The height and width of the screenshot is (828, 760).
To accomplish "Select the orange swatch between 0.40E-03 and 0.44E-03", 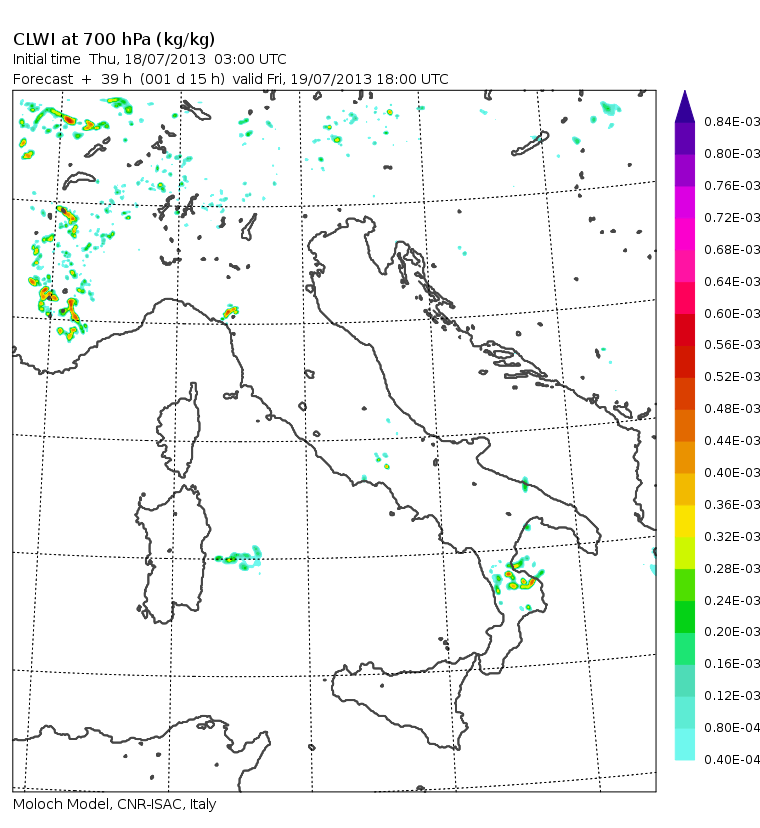I will coord(684,457).
